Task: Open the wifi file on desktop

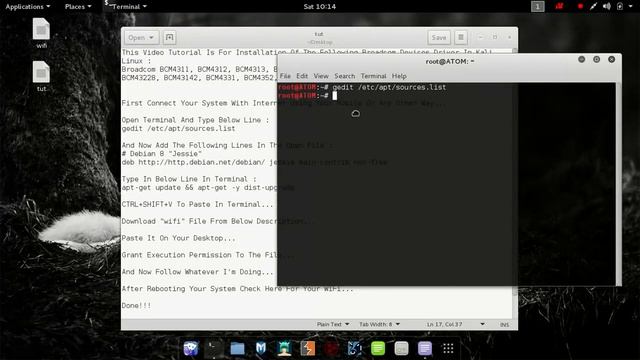Action: coord(41,33)
